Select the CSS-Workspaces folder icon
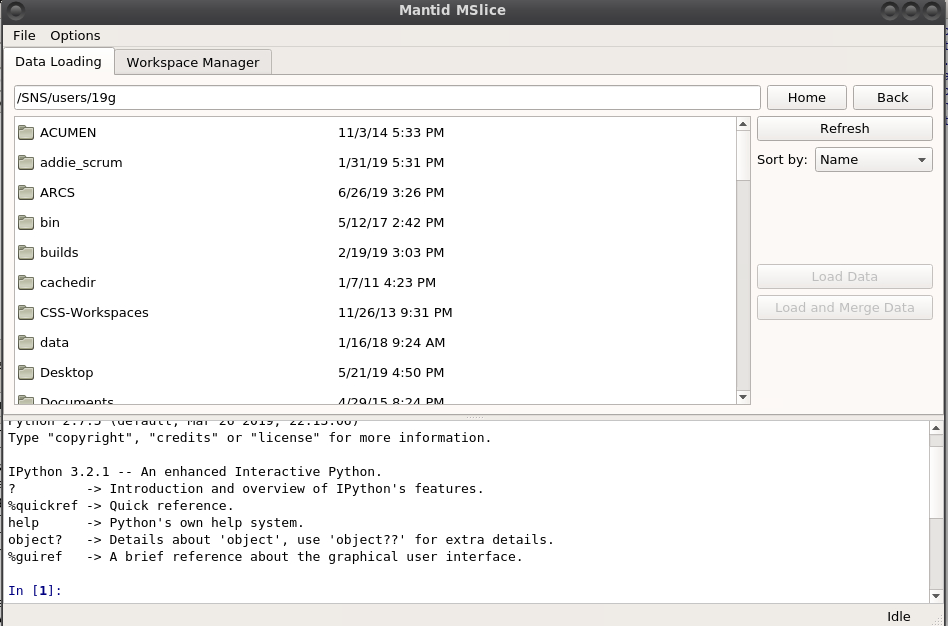The width and height of the screenshot is (948, 626). (x=26, y=312)
